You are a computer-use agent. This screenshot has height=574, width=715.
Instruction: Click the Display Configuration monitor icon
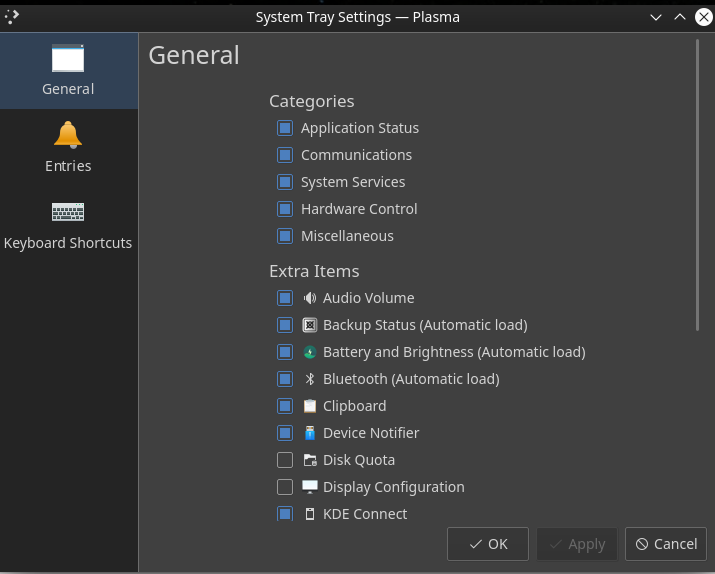310,487
